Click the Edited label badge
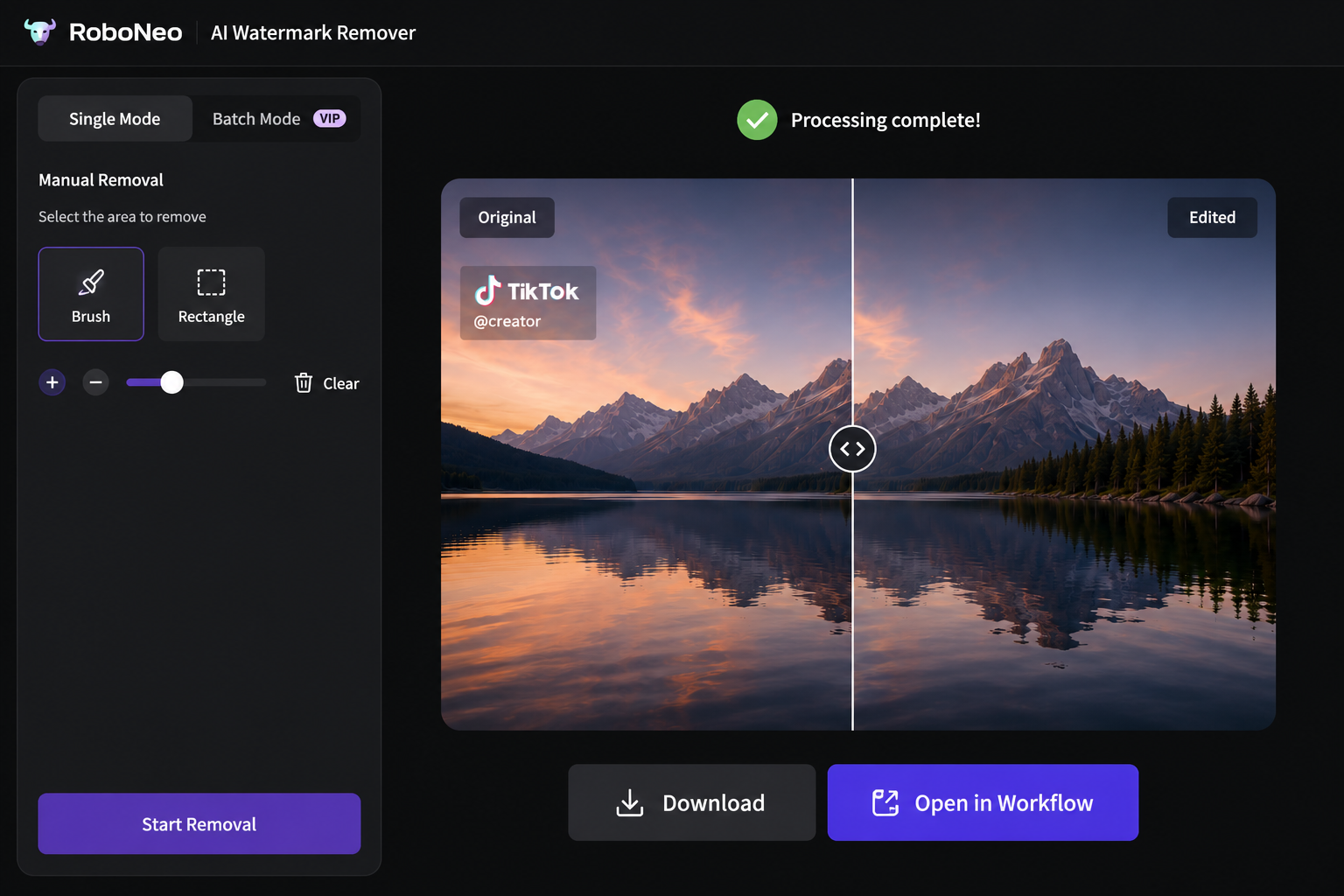The height and width of the screenshot is (896, 1344). 1212,217
